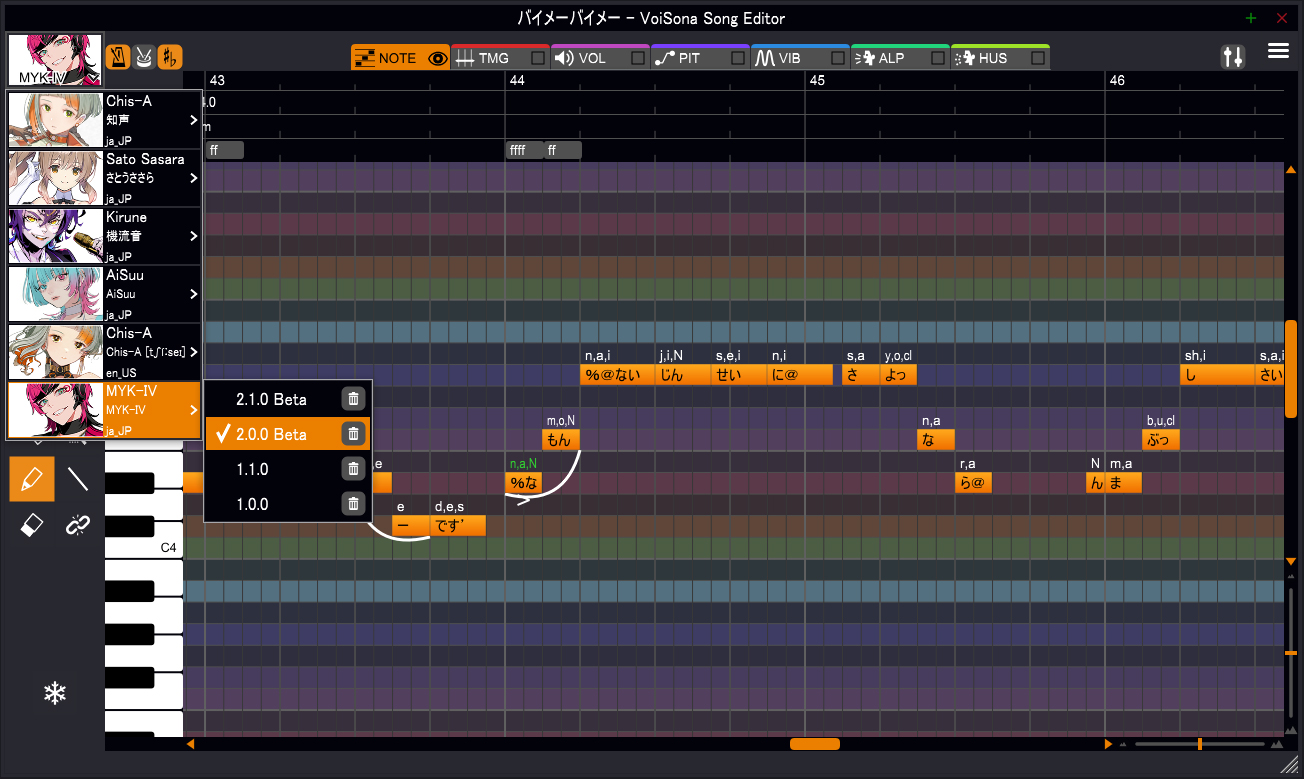
Task: Expand Chis-A en_US voice versions
Action: point(193,352)
